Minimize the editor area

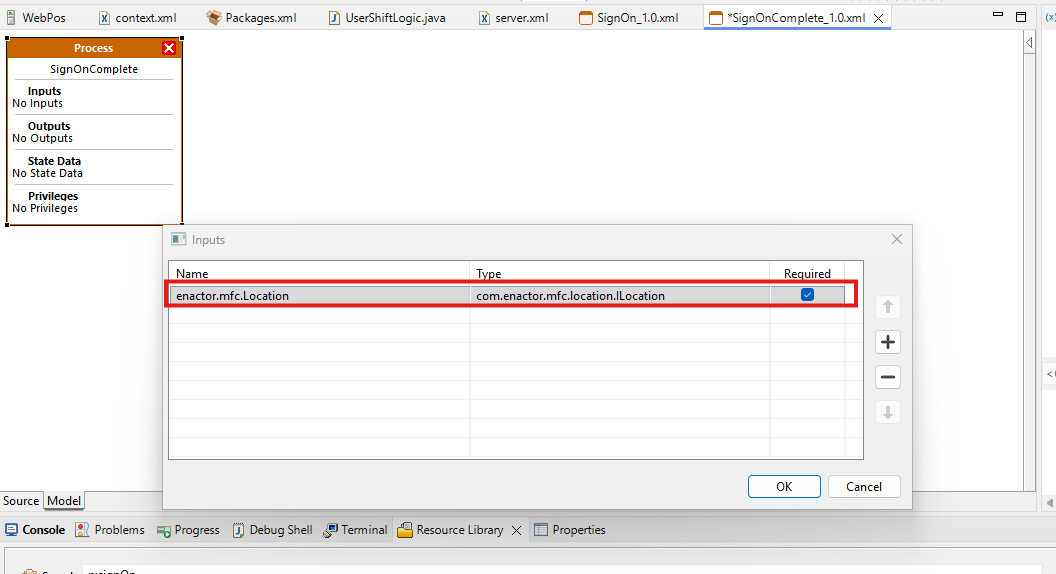point(997,15)
